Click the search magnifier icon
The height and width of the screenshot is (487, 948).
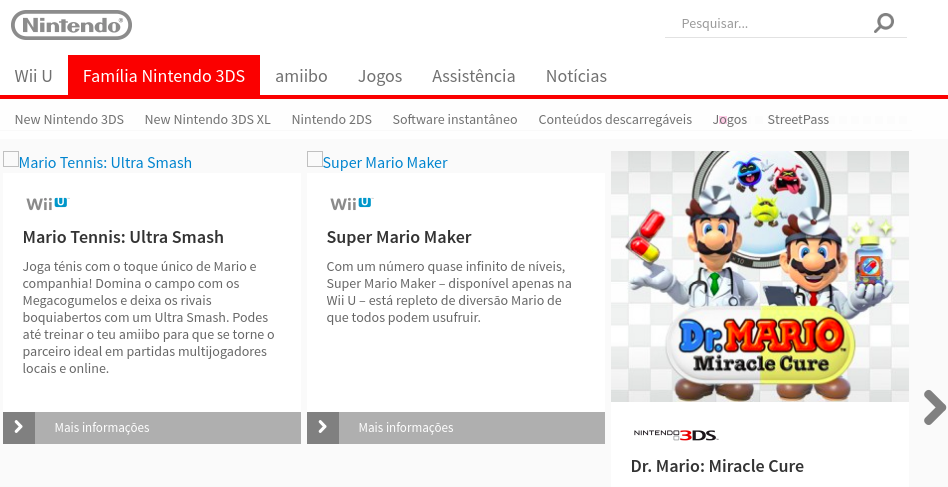(883, 24)
